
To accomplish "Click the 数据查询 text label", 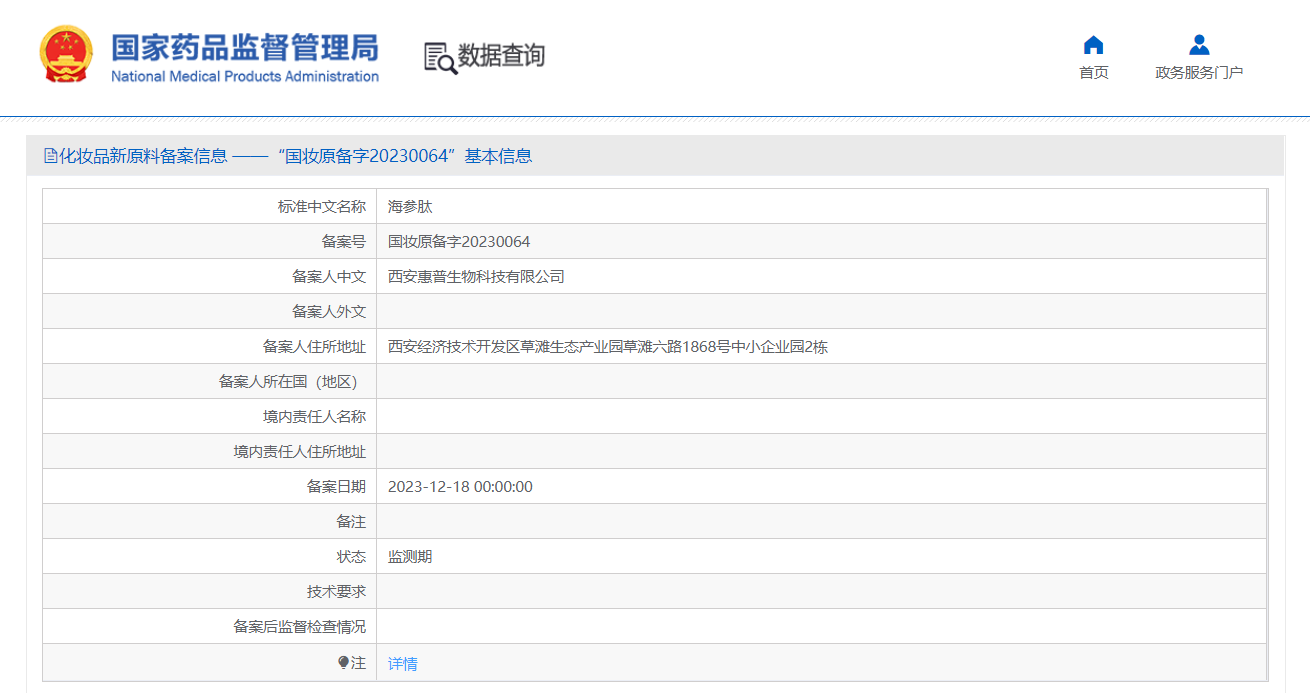I will [x=500, y=57].
